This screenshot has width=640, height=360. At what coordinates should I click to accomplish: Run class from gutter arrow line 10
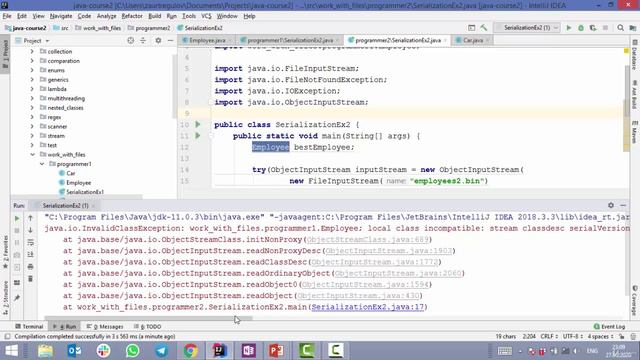pyautogui.click(x=198, y=124)
